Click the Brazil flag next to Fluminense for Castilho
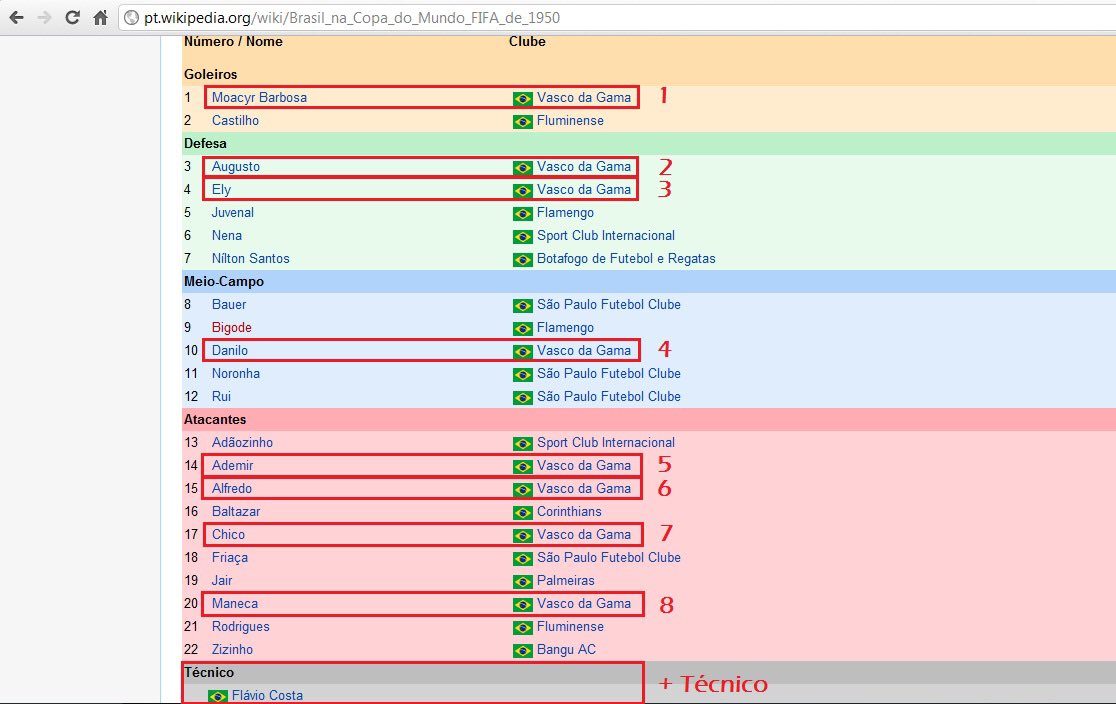 [x=522, y=122]
